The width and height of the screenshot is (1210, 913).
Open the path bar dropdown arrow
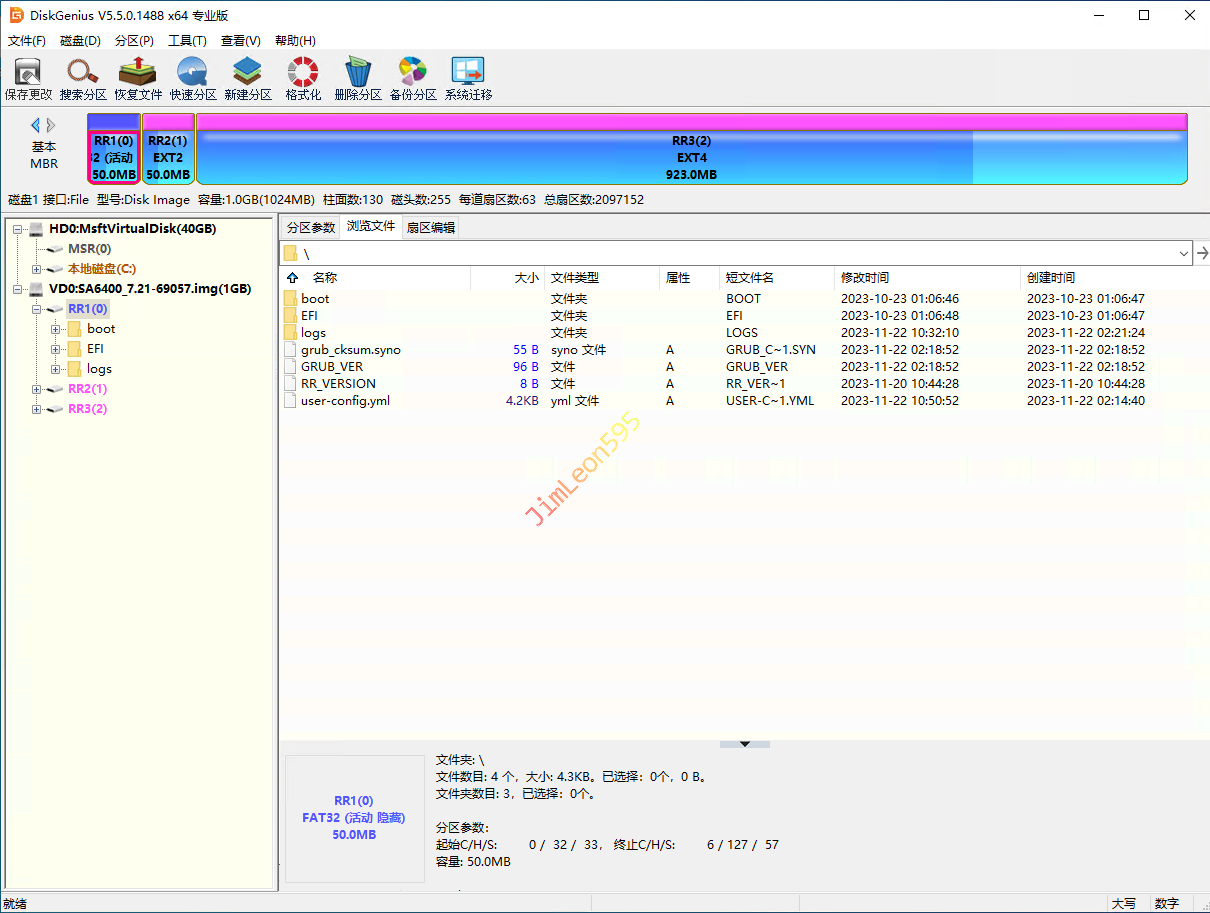1184,254
